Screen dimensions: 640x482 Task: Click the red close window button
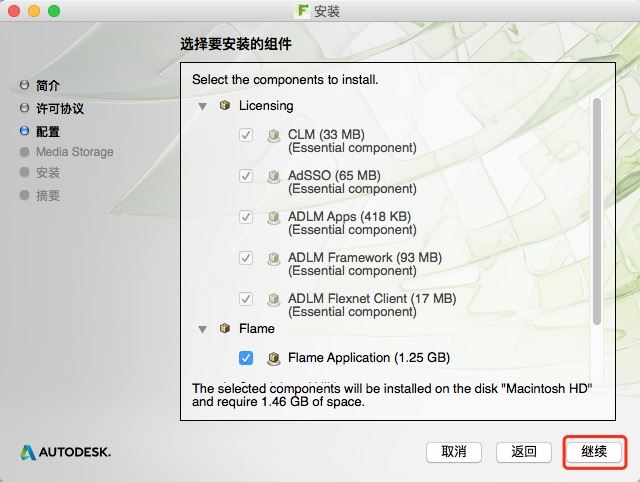click(14, 11)
